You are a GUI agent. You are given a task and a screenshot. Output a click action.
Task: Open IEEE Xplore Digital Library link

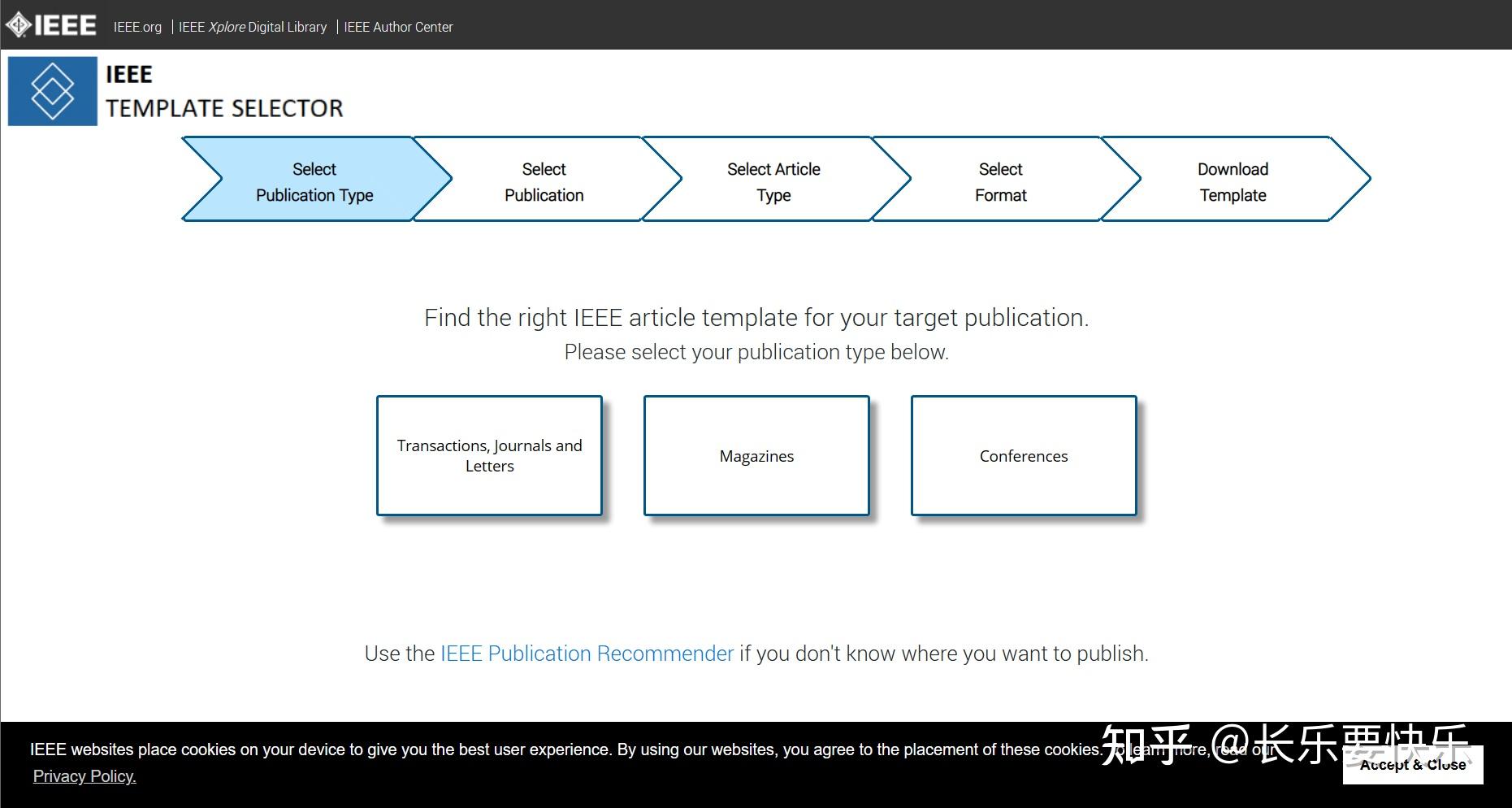click(x=253, y=27)
